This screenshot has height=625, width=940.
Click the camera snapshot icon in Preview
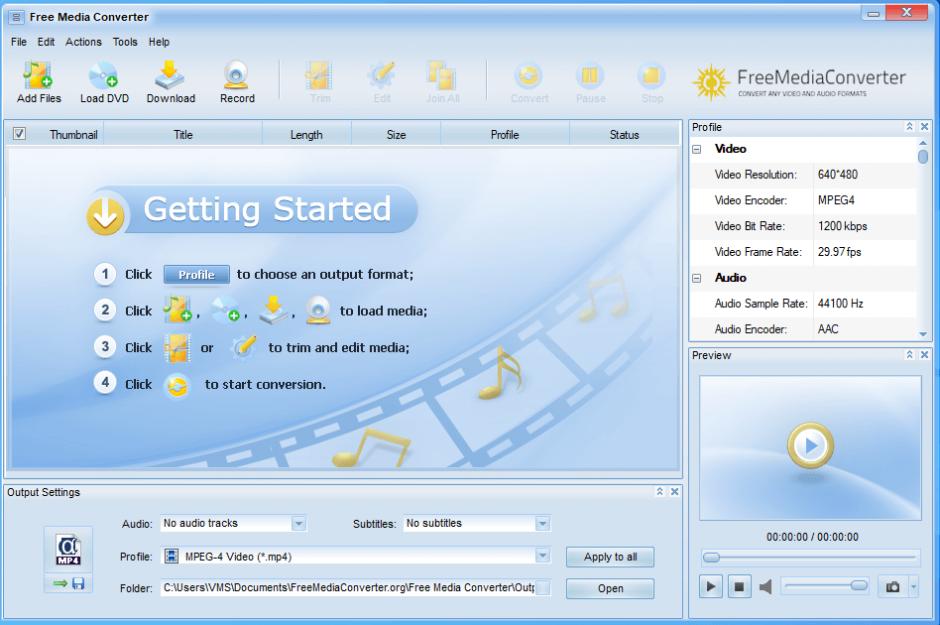(x=893, y=587)
